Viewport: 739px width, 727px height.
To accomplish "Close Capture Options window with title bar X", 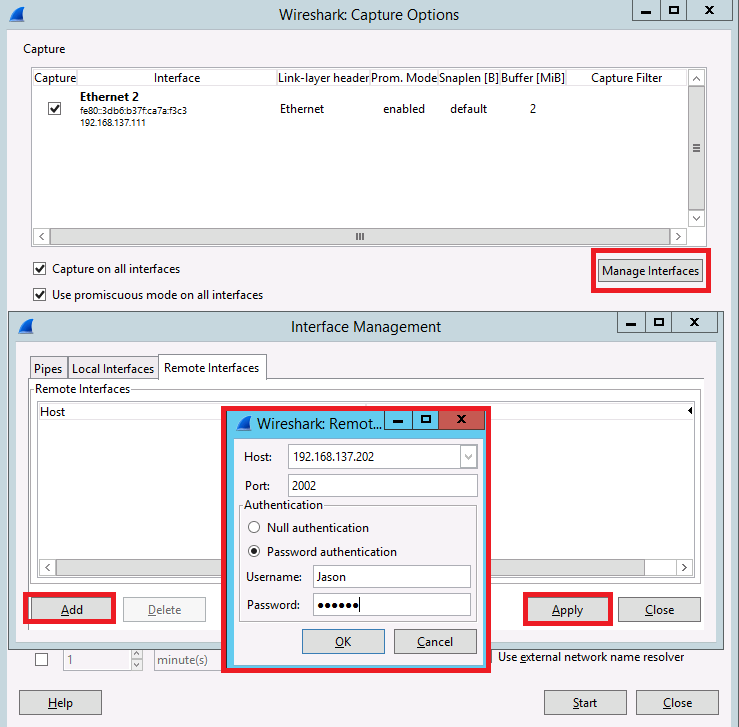I will tap(709, 10).
